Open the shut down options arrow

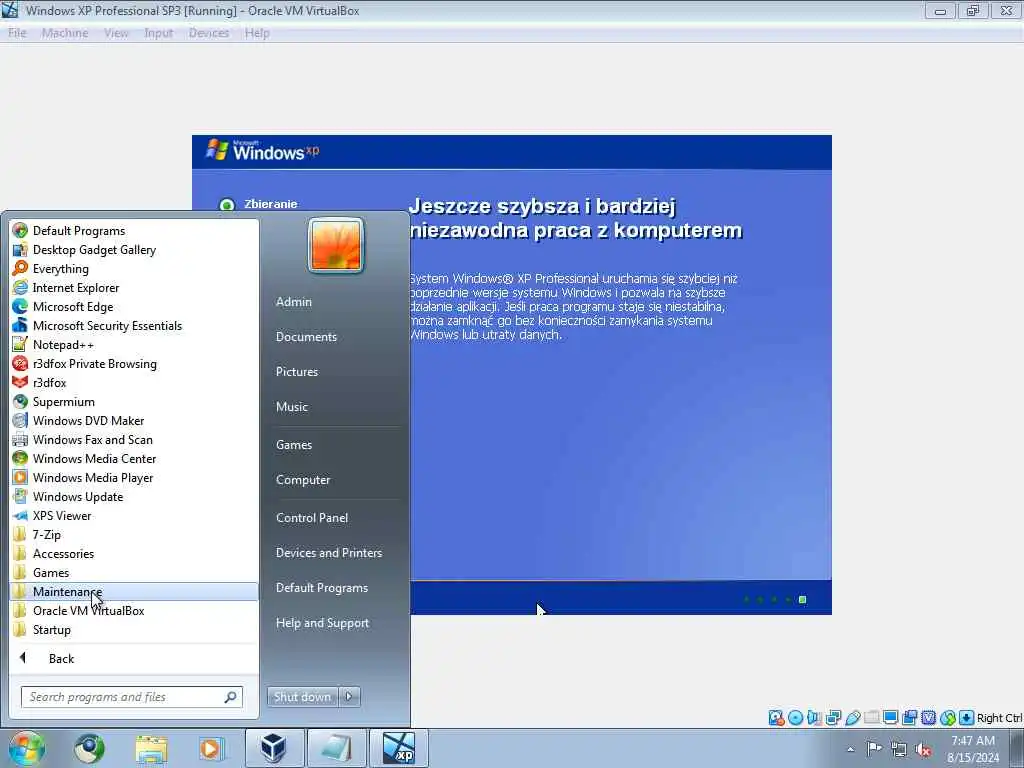click(x=349, y=697)
